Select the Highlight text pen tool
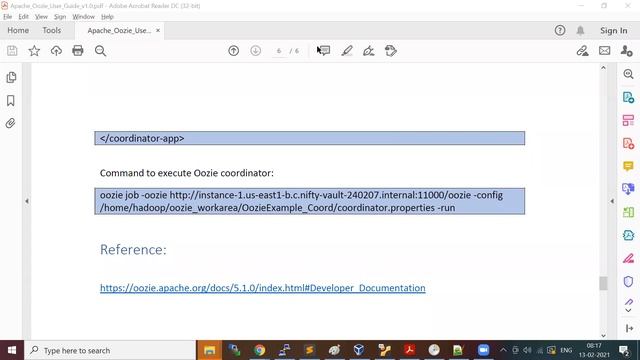 pyautogui.click(x=347, y=51)
